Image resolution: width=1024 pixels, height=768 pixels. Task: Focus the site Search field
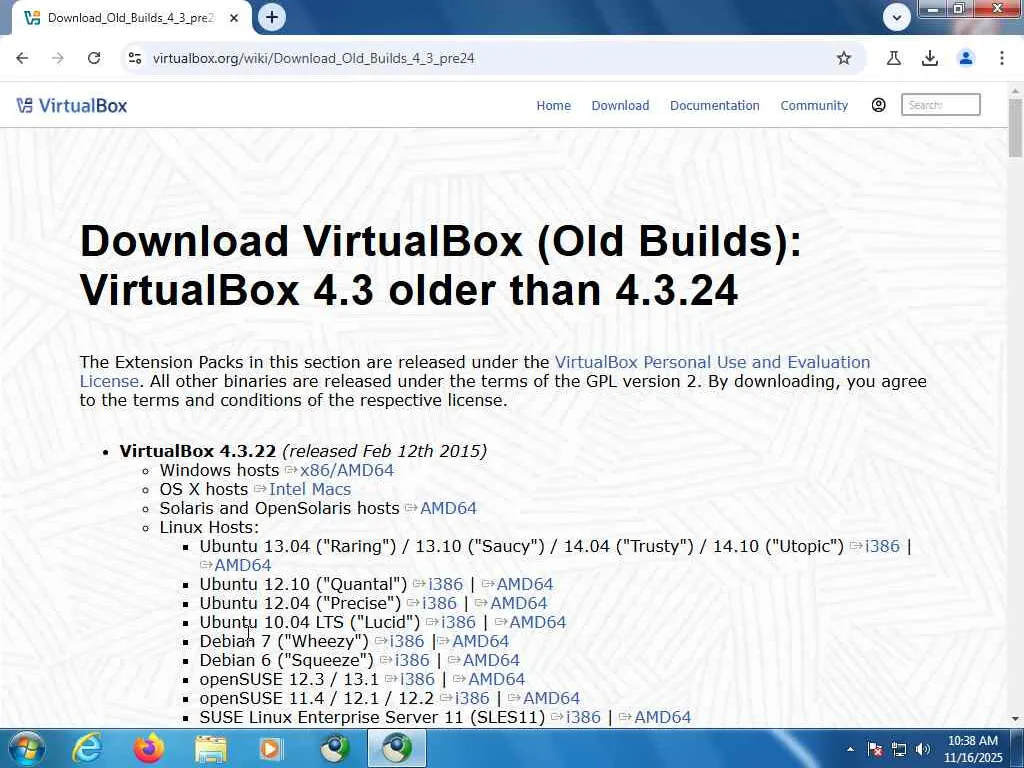[x=940, y=104]
